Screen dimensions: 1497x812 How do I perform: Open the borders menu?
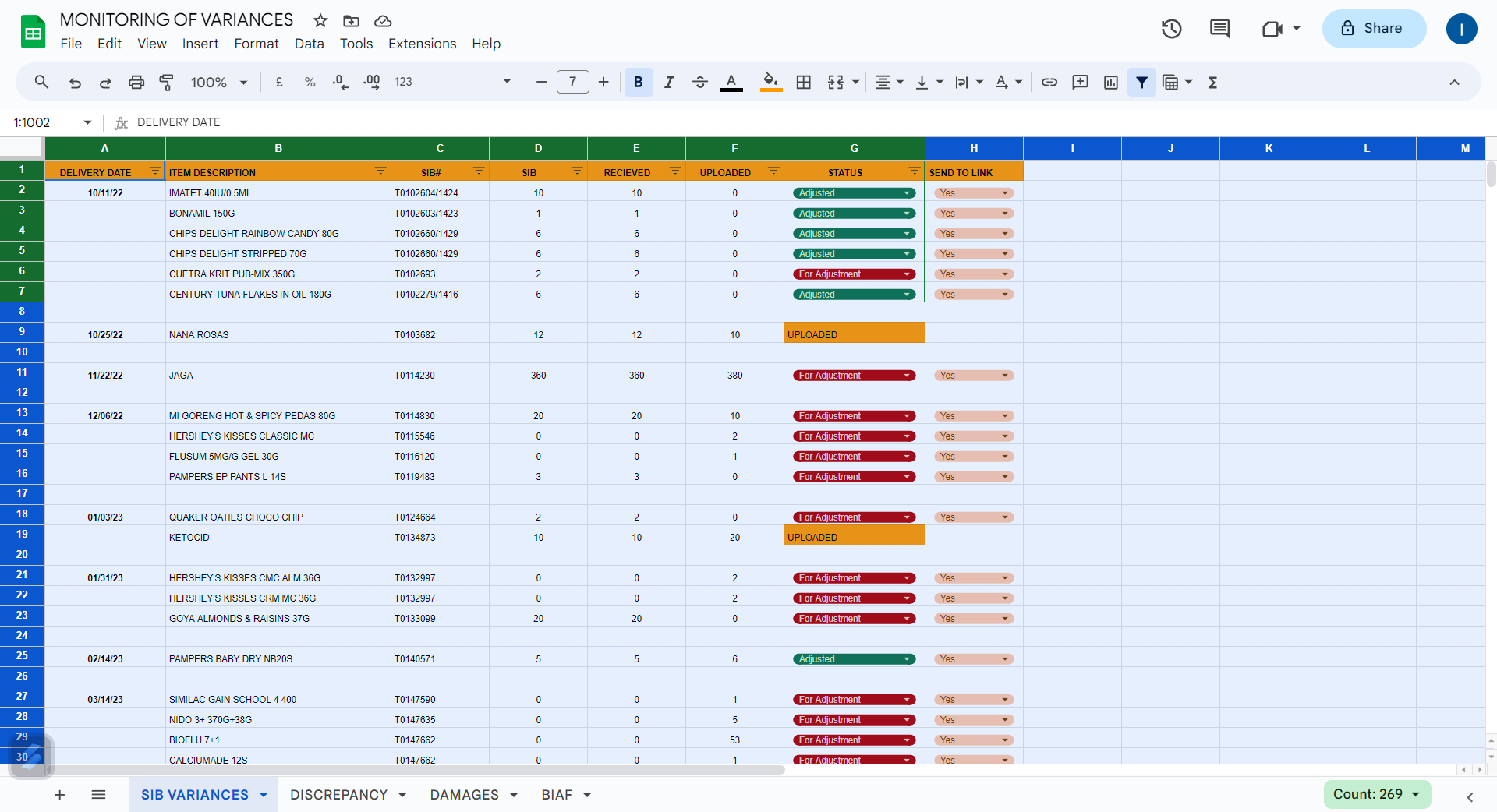click(804, 82)
